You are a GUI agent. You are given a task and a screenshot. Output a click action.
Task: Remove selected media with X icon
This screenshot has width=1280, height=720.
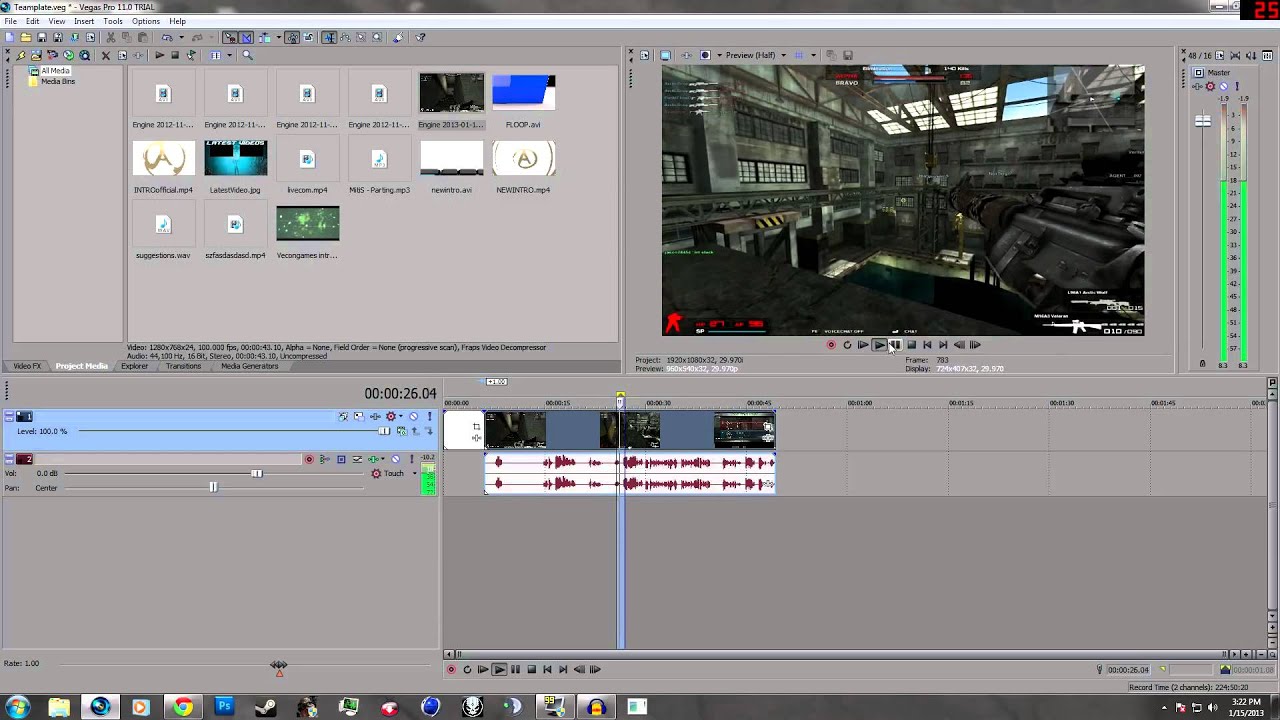click(106, 55)
